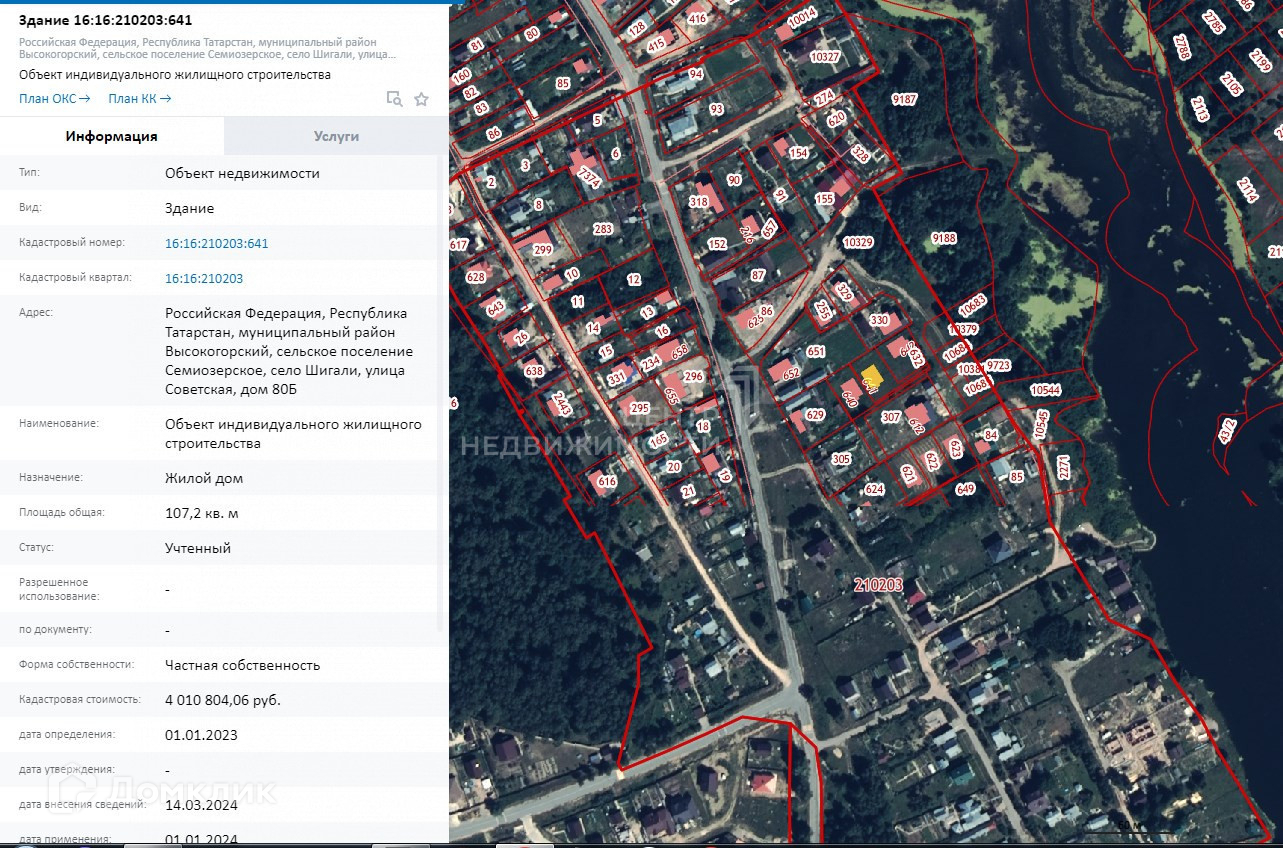Select parcel 9188 on the map
The height and width of the screenshot is (848, 1283).
pyautogui.click(x=943, y=238)
